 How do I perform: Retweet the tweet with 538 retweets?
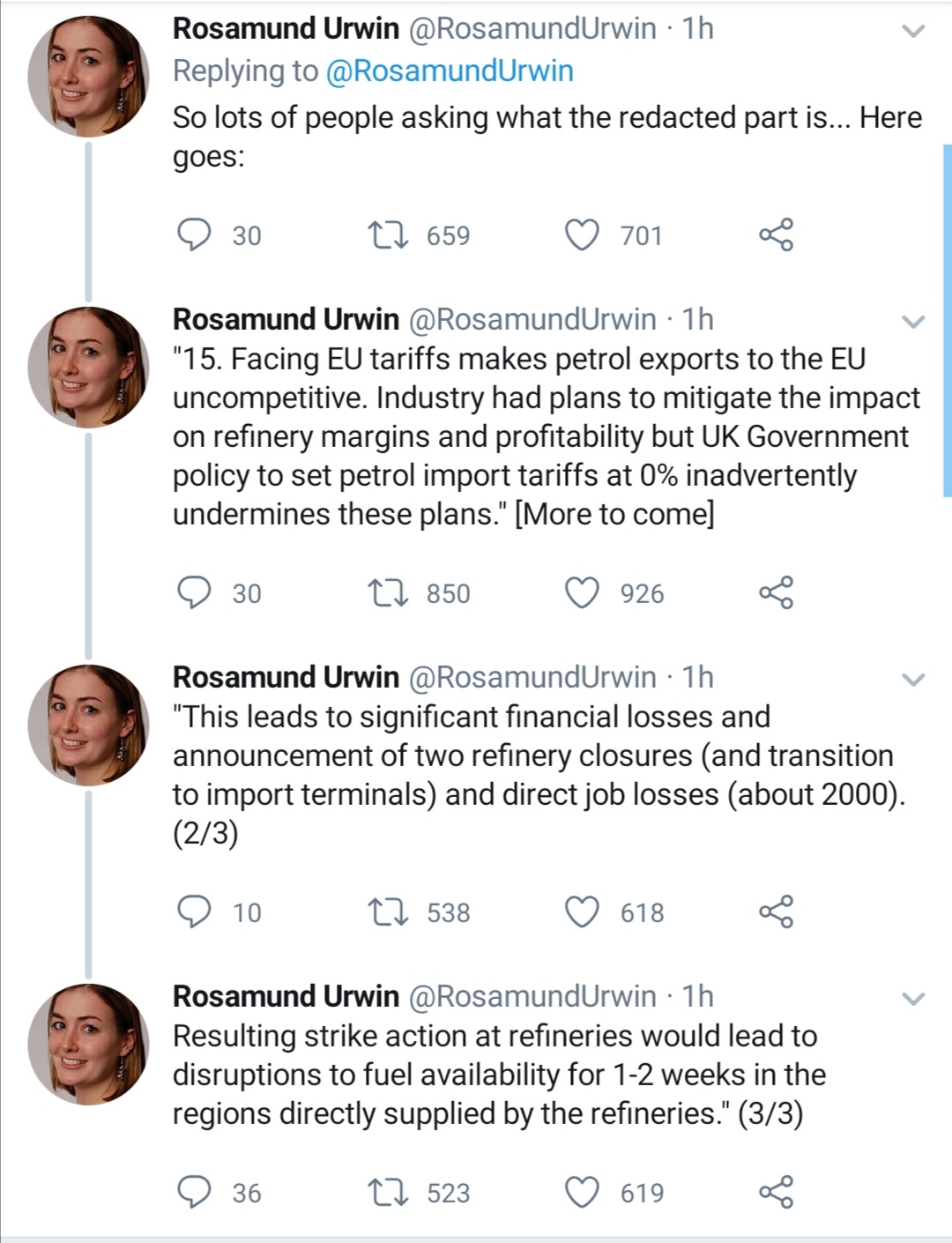click(388, 912)
